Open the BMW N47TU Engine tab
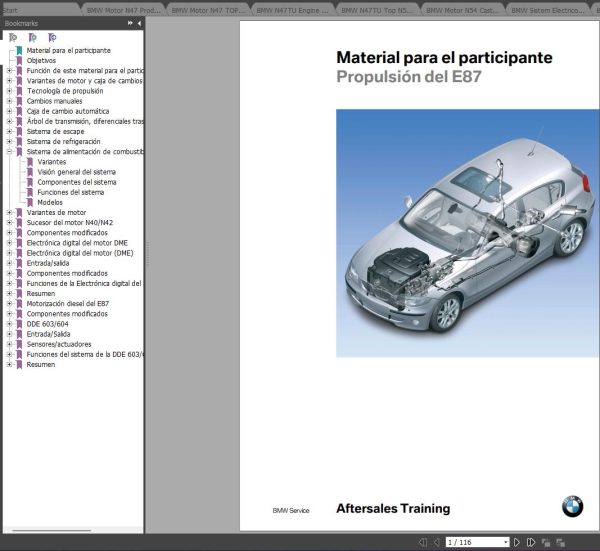 (x=292, y=10)
